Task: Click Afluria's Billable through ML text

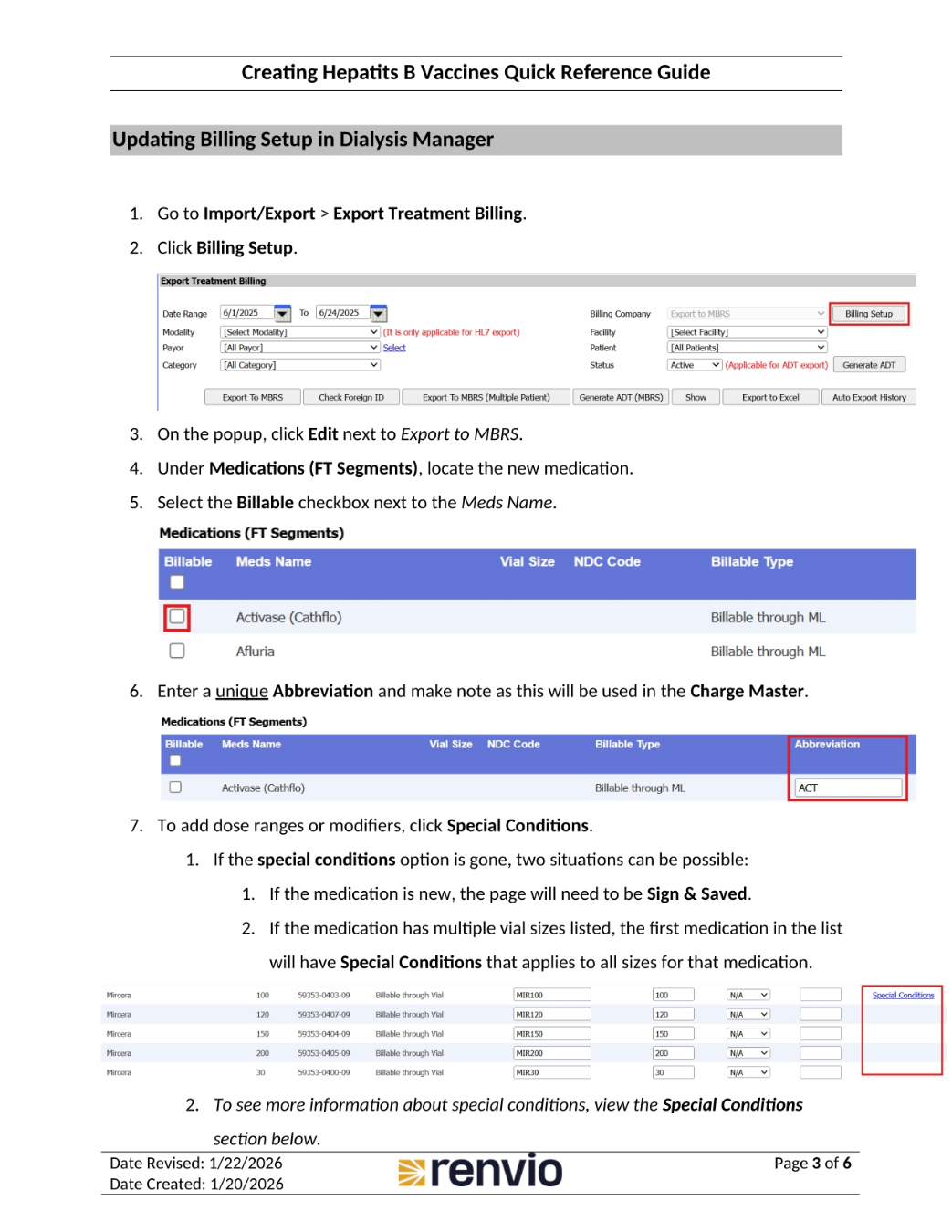Action: tap(768, 652)
